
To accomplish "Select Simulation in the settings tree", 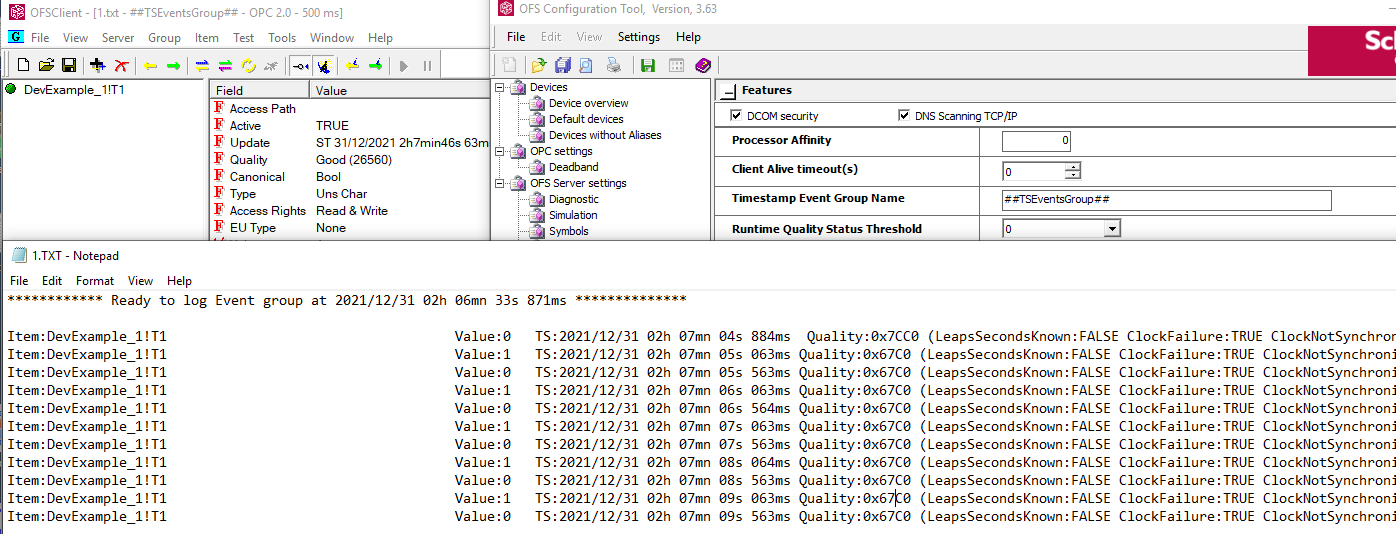I will click(573, 215).
